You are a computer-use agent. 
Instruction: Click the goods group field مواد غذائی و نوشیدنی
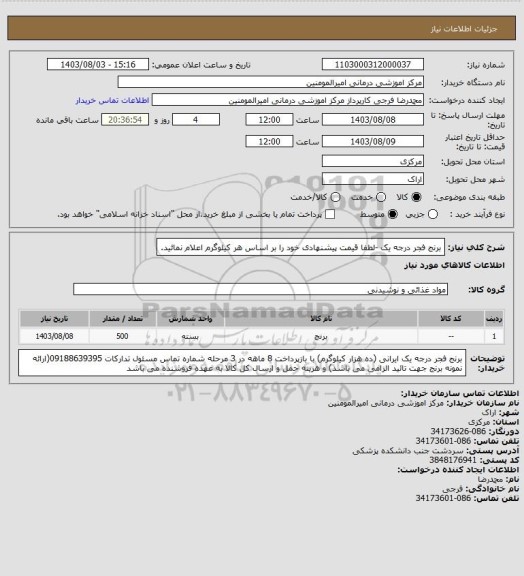tap(260, 289)
